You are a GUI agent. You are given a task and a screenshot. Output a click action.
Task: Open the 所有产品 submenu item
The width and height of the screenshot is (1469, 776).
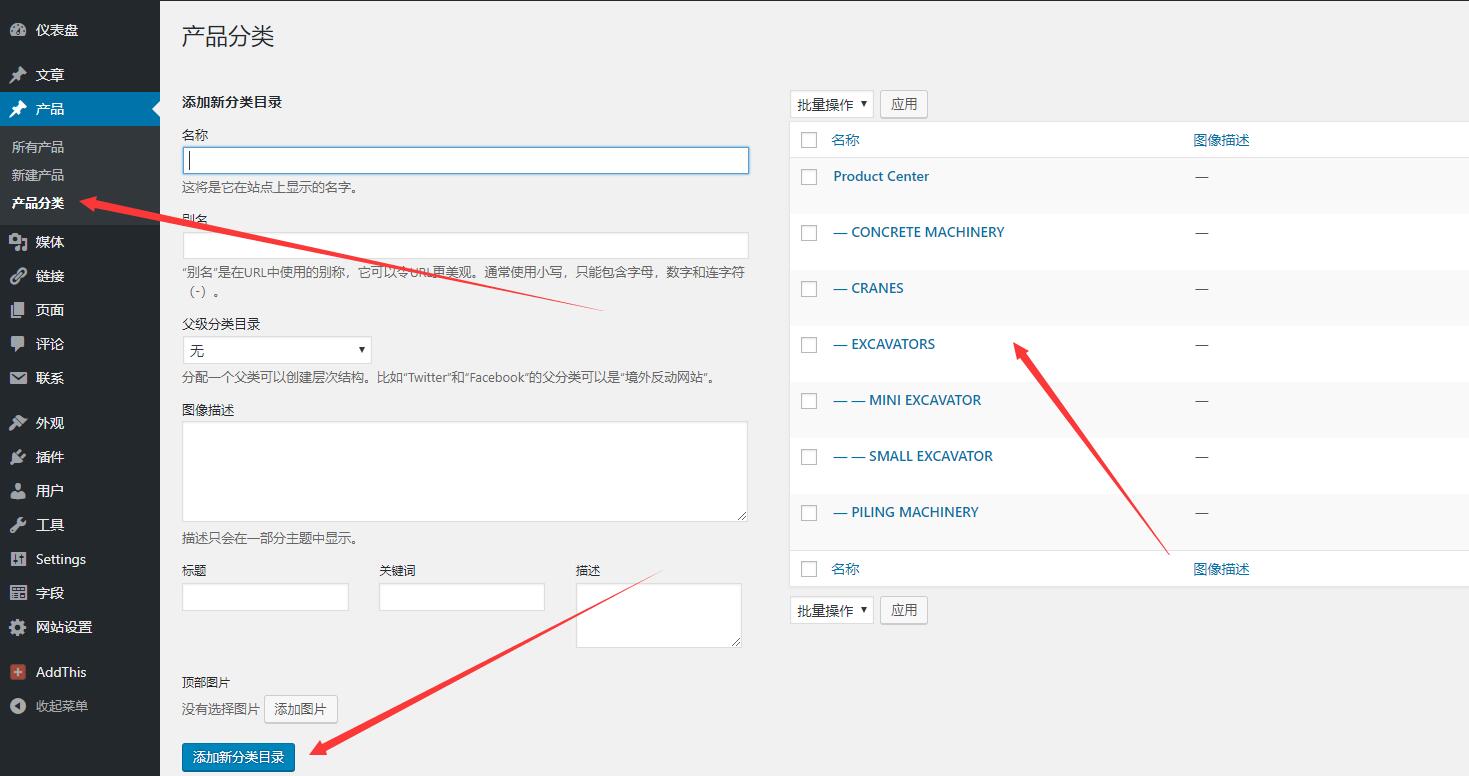[38, 147]
